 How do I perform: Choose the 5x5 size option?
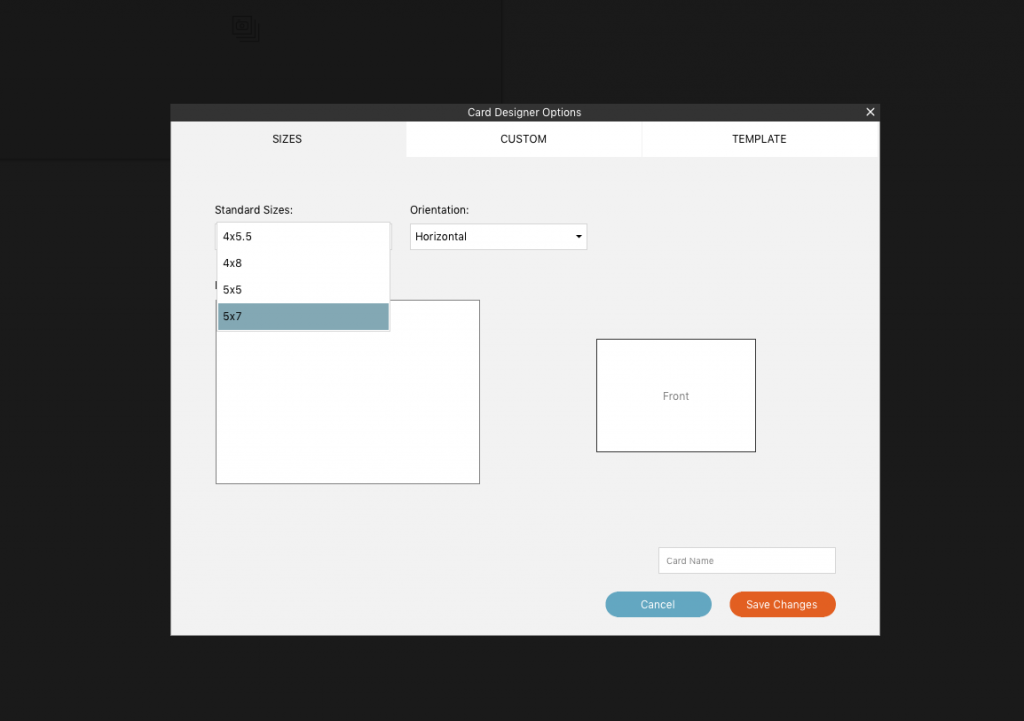pos(303,290)
